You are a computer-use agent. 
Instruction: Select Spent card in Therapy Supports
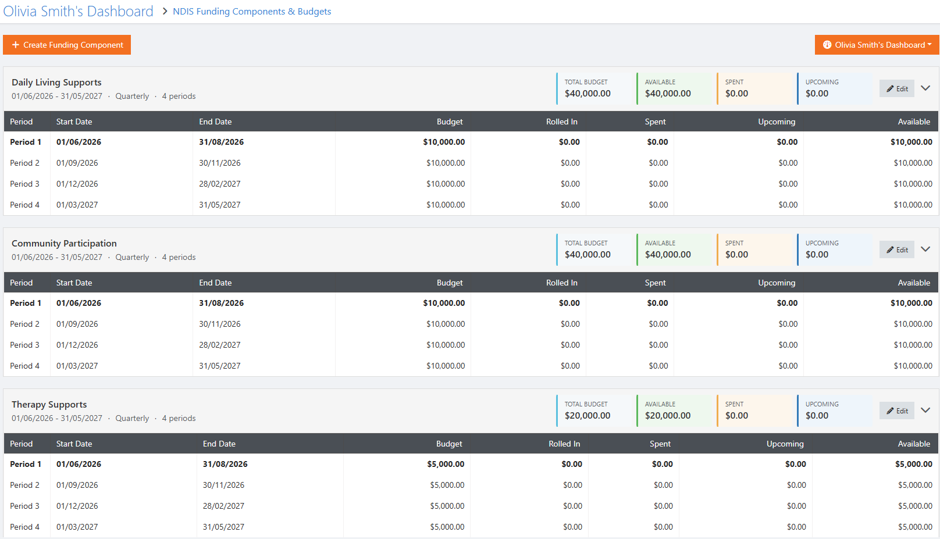(755, 411)
